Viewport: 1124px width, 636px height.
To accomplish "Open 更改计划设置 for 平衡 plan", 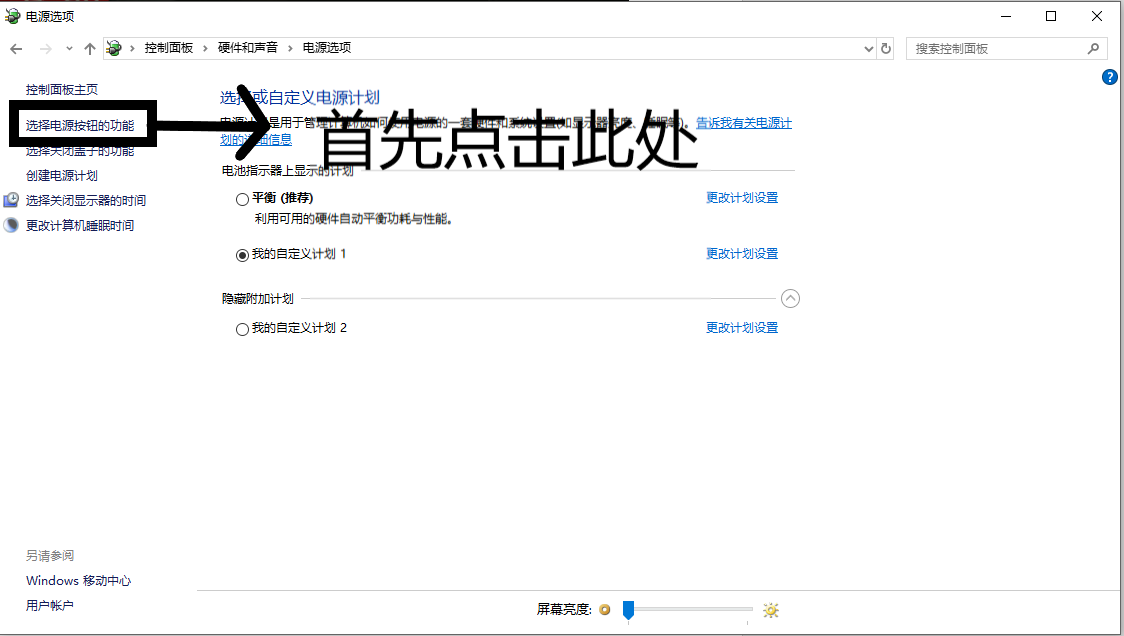I will click(741, 198).
